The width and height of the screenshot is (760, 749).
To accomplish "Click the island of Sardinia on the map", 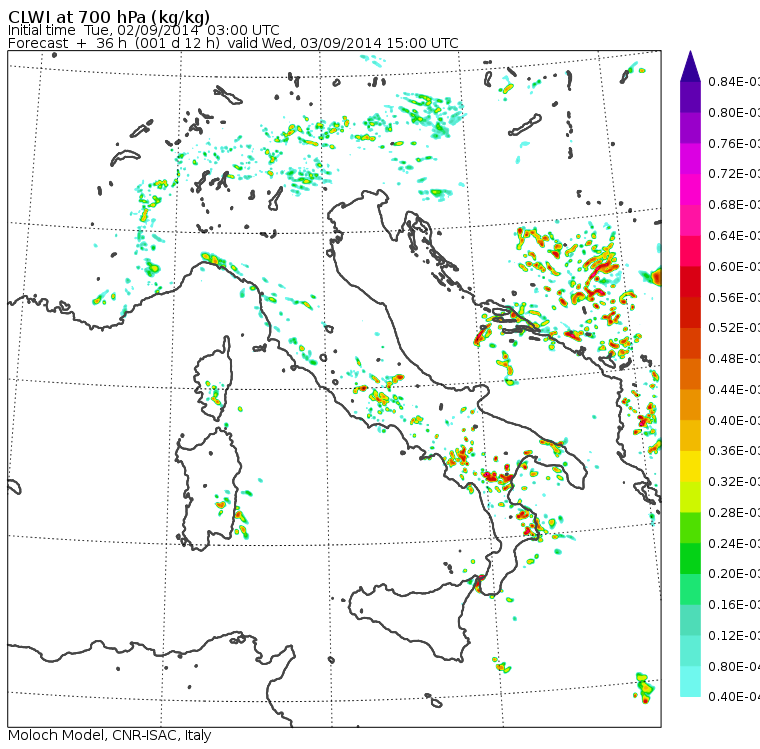I will [207, 490].
